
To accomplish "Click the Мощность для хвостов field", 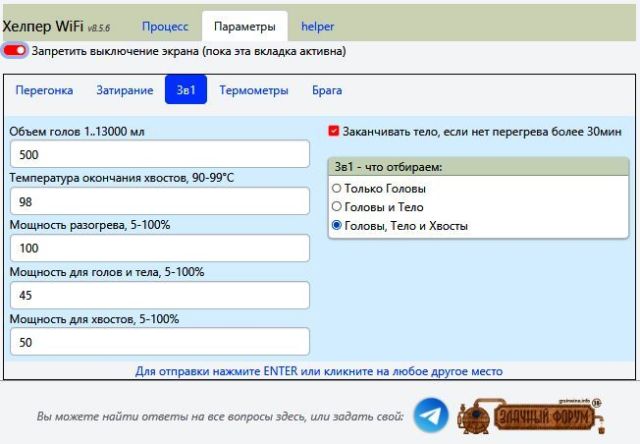I will 160,342.
